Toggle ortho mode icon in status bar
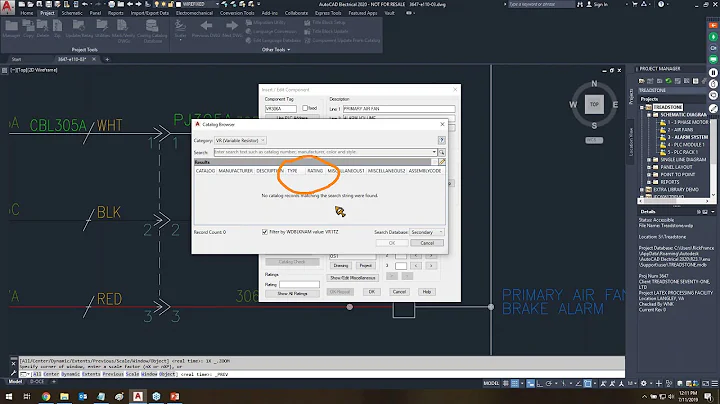Viewport: 720px width, 404px height. tap(540, 383)
